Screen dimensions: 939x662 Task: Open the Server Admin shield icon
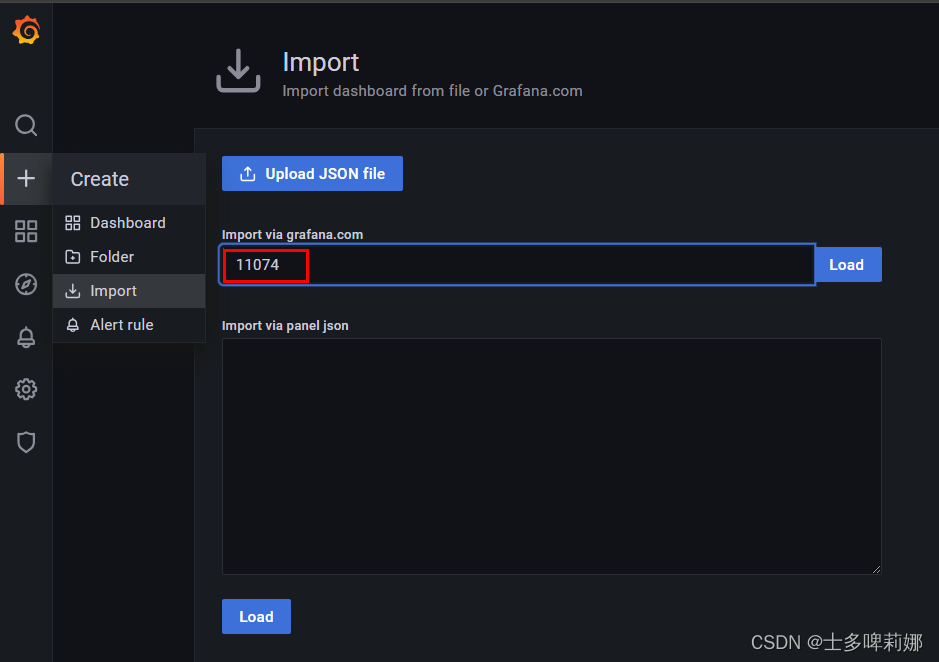26,442
